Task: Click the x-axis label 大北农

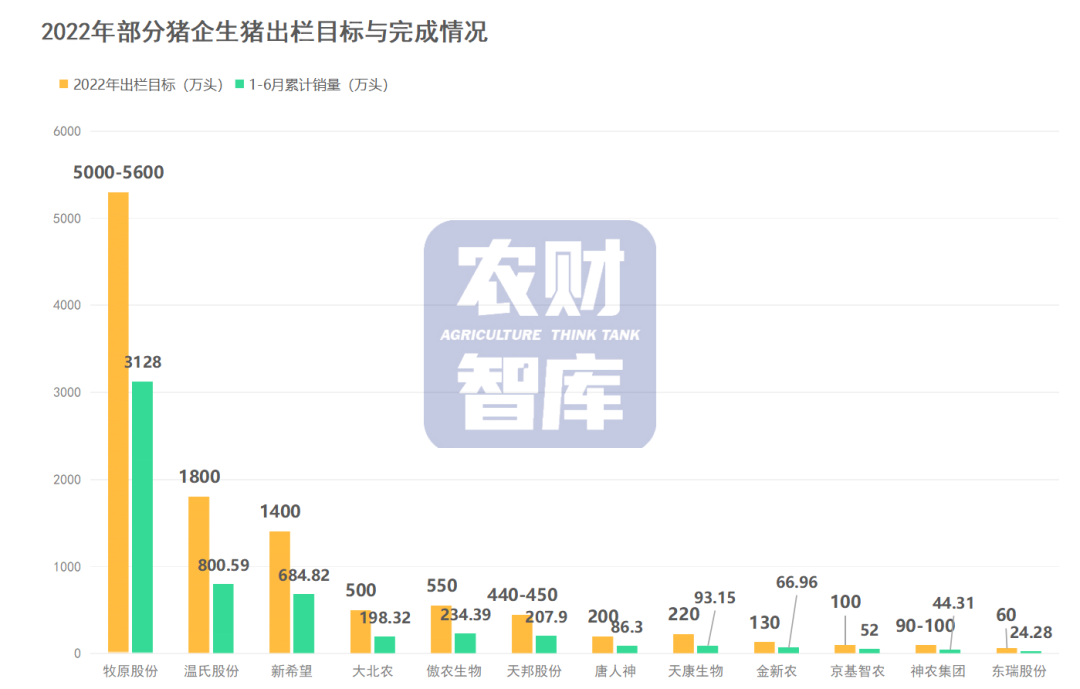Action: (x=373, y=671)
